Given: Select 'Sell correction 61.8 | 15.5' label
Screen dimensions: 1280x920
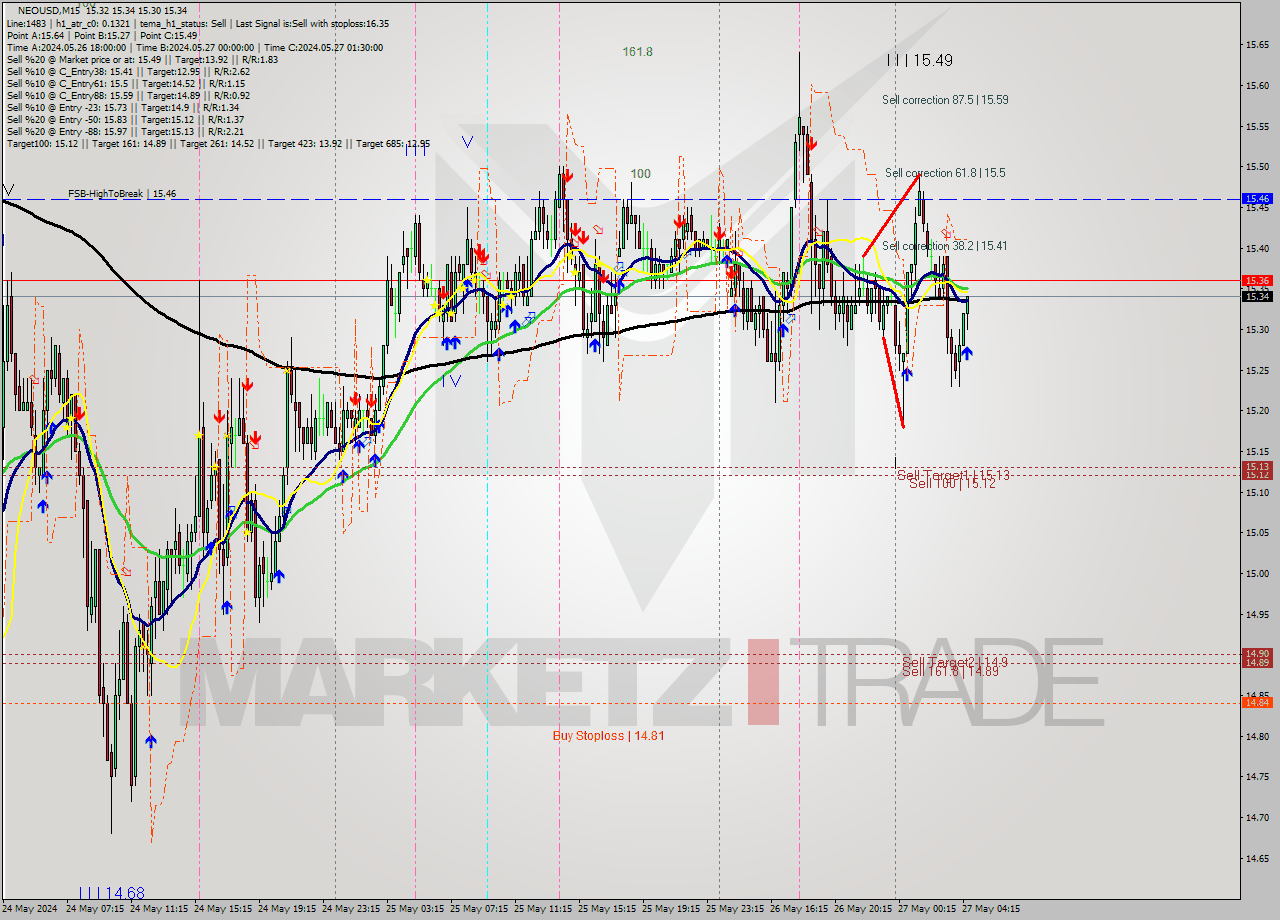Looking at the screenshot, I should (945, 173).
